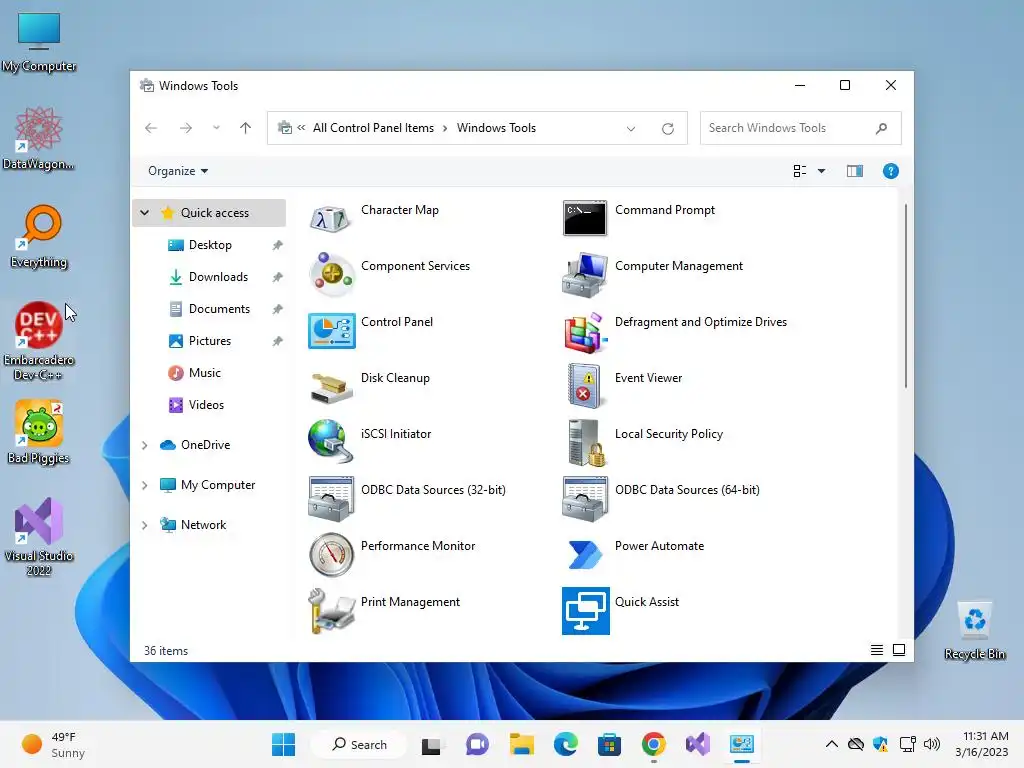Open Microsoft Store from the taskbar
Viewport: 1024px width, 768px height.
coord(609,744)
